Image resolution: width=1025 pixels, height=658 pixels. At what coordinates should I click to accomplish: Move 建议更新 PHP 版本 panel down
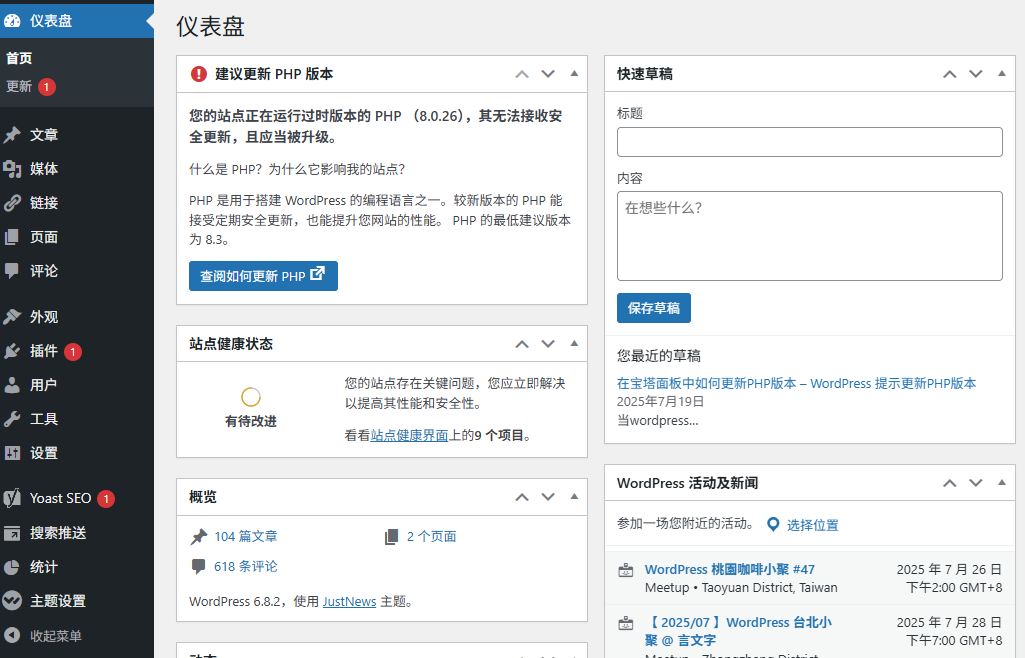[x=548, y=74]
